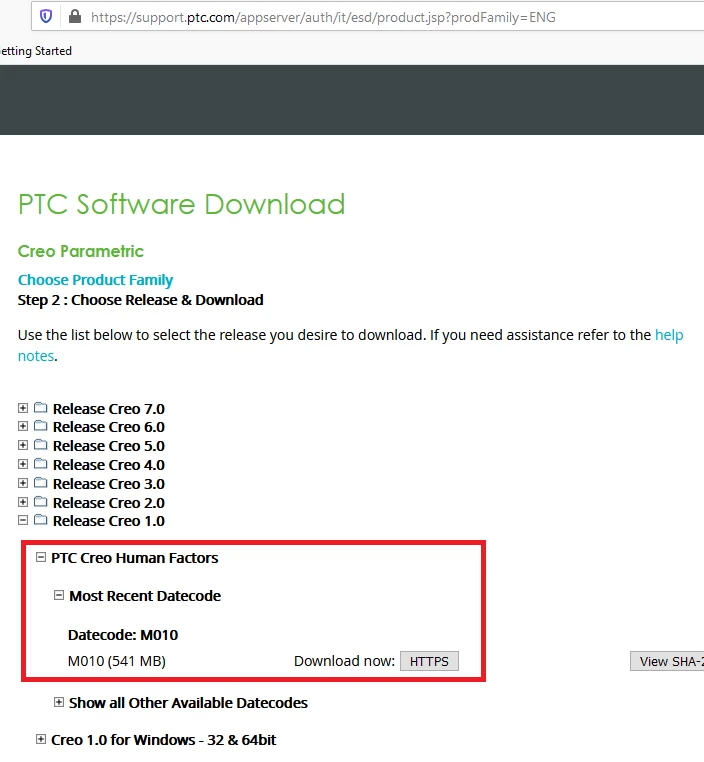
Task: Click folder icon beside Release Creo 7.0
Action: 41,407
